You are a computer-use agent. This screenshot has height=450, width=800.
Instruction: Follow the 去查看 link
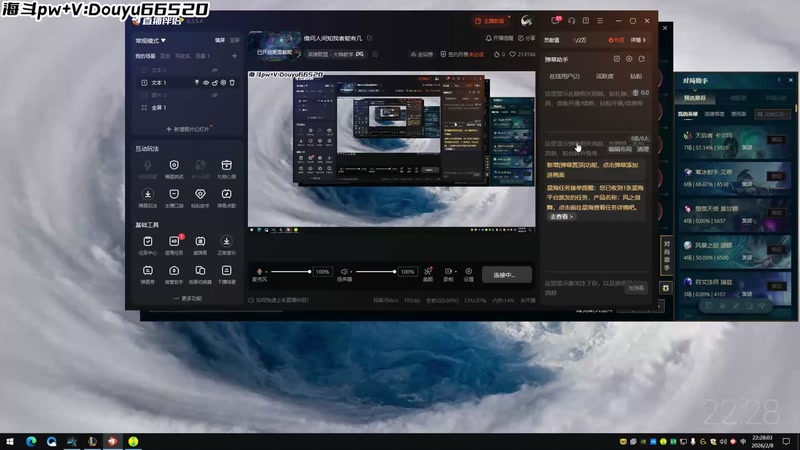(561, 217)
